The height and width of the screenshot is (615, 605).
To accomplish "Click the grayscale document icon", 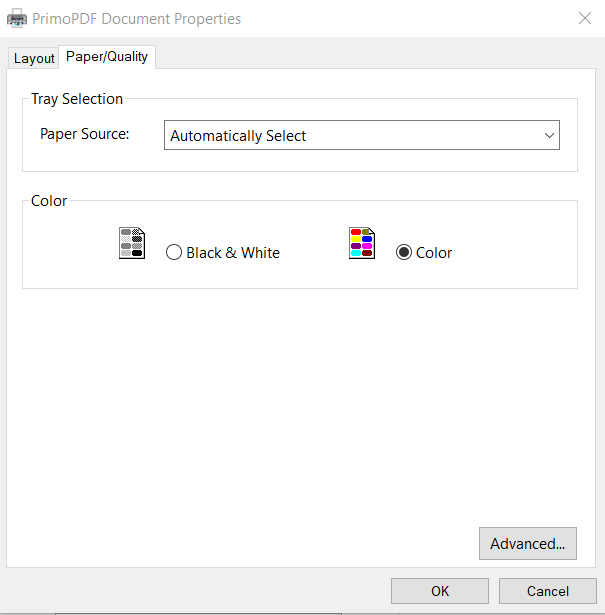I will (132, 243).
